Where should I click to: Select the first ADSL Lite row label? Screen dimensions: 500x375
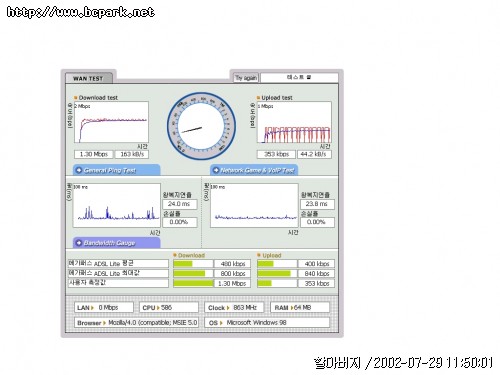[118, 264]
